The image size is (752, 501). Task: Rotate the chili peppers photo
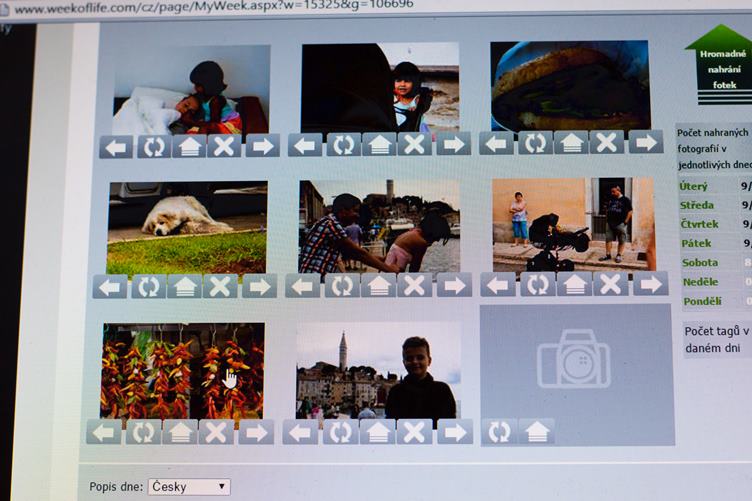tap(143, 432)
